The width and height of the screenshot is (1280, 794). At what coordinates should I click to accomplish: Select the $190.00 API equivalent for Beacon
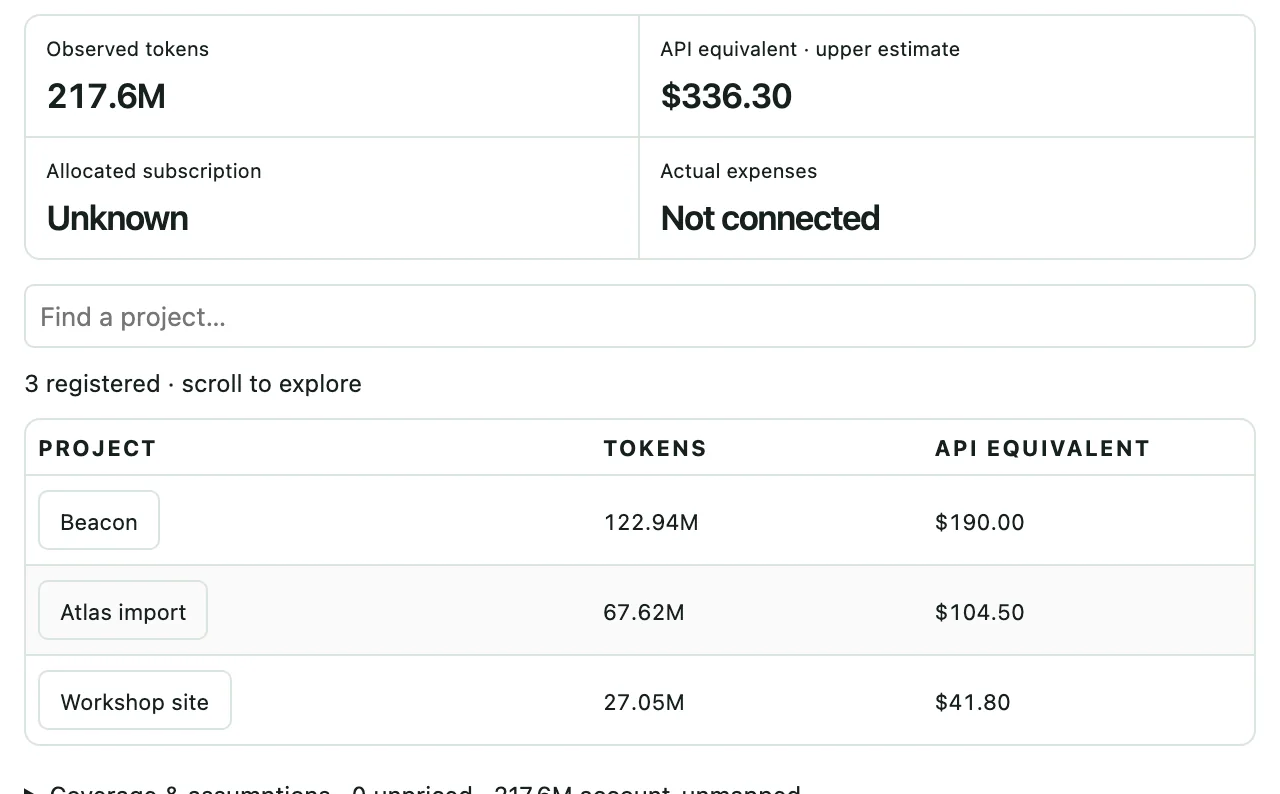click(x=980, y=522)
